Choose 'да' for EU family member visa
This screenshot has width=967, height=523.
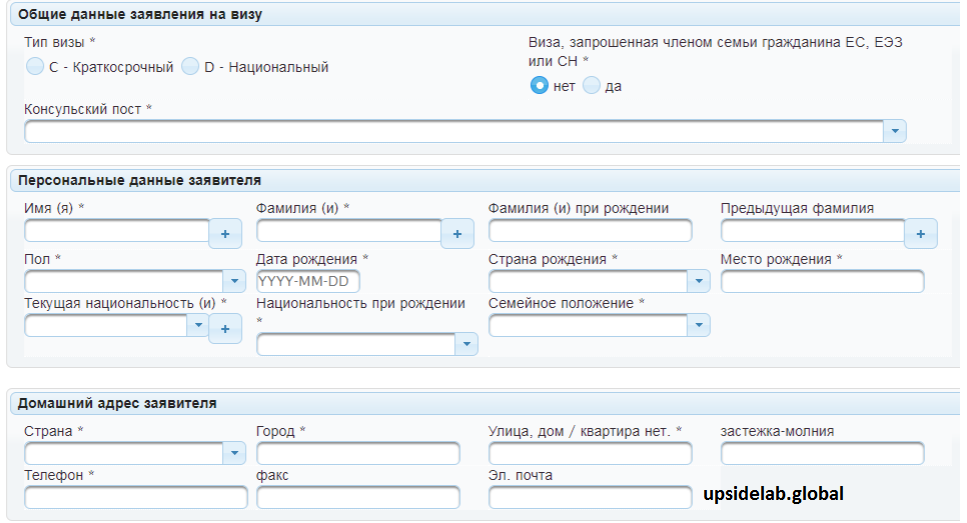pos(591,86)
